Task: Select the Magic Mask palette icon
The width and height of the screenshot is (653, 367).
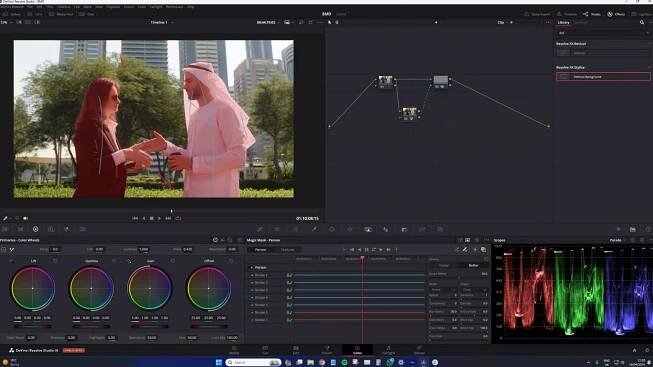Action: pyautogui.click(x=368, y=229)
